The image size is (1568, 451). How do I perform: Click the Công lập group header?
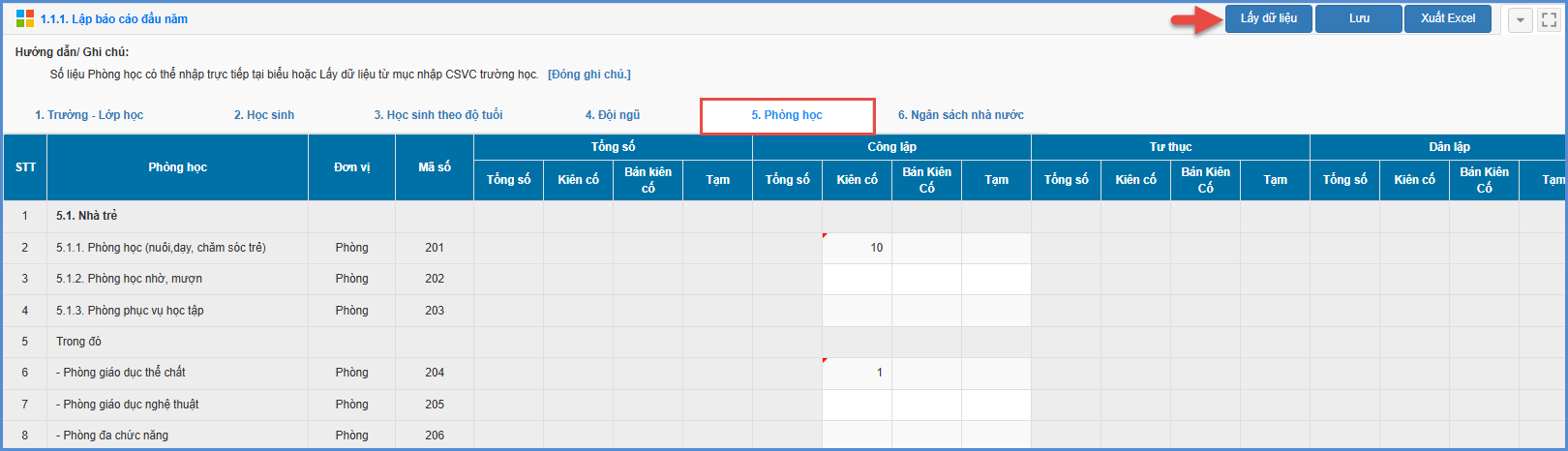pyautogui.click(x=891, y=147)
